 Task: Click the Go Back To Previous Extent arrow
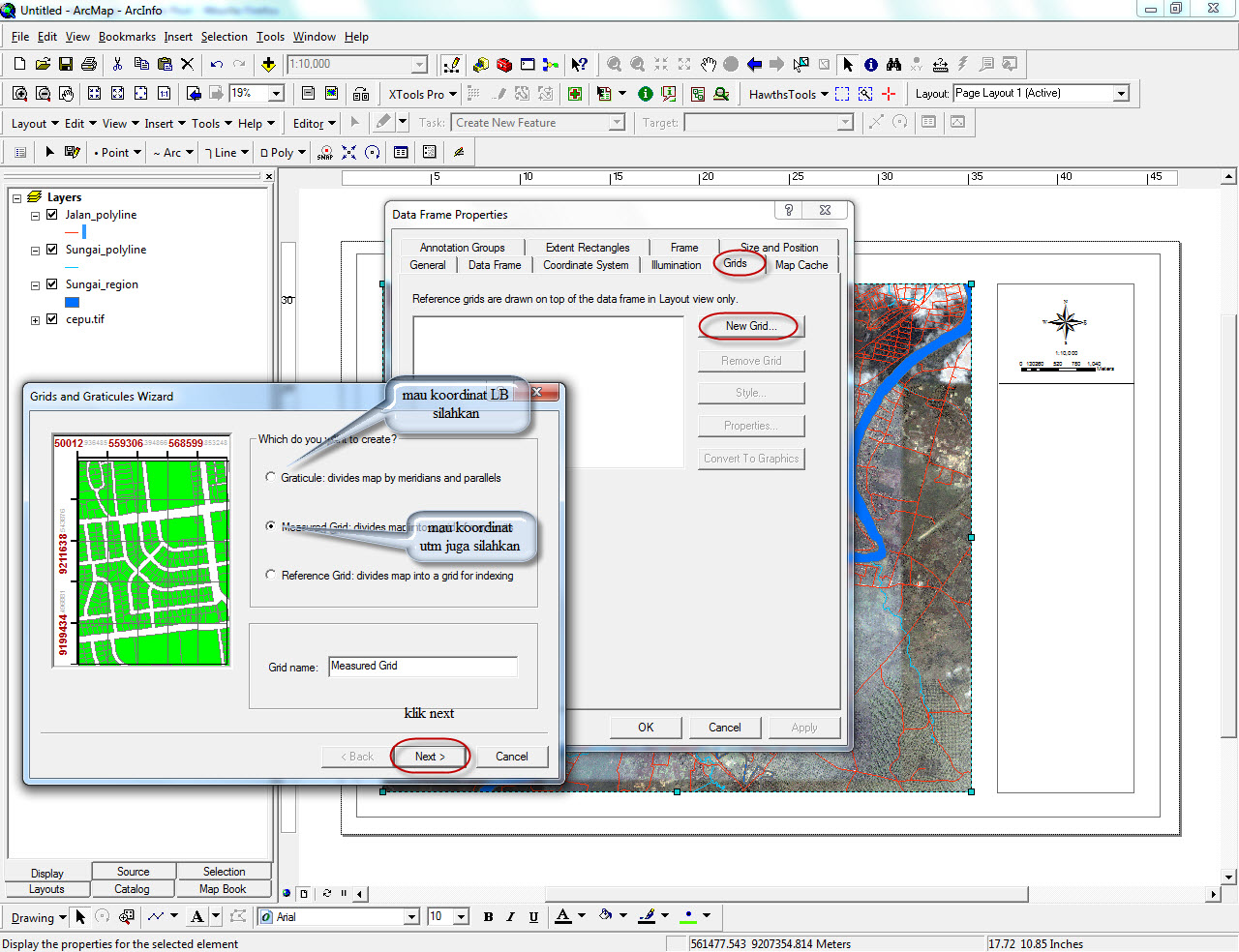click(x=754, y=65)
